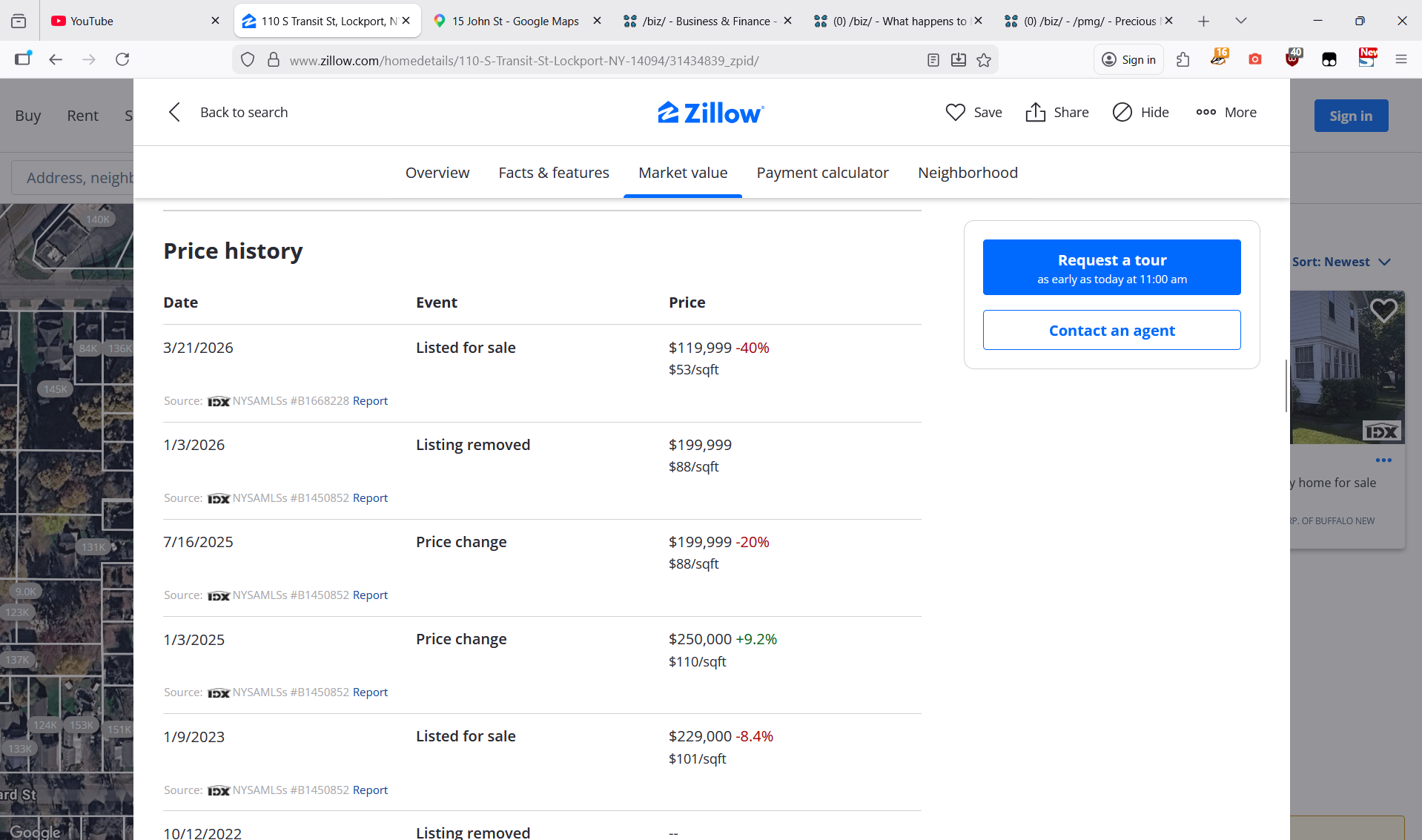Image resolution: width=1422 pixels, height=840 pixels.
Task: Reload the page in browser toolbar
Action: (123, 59)
